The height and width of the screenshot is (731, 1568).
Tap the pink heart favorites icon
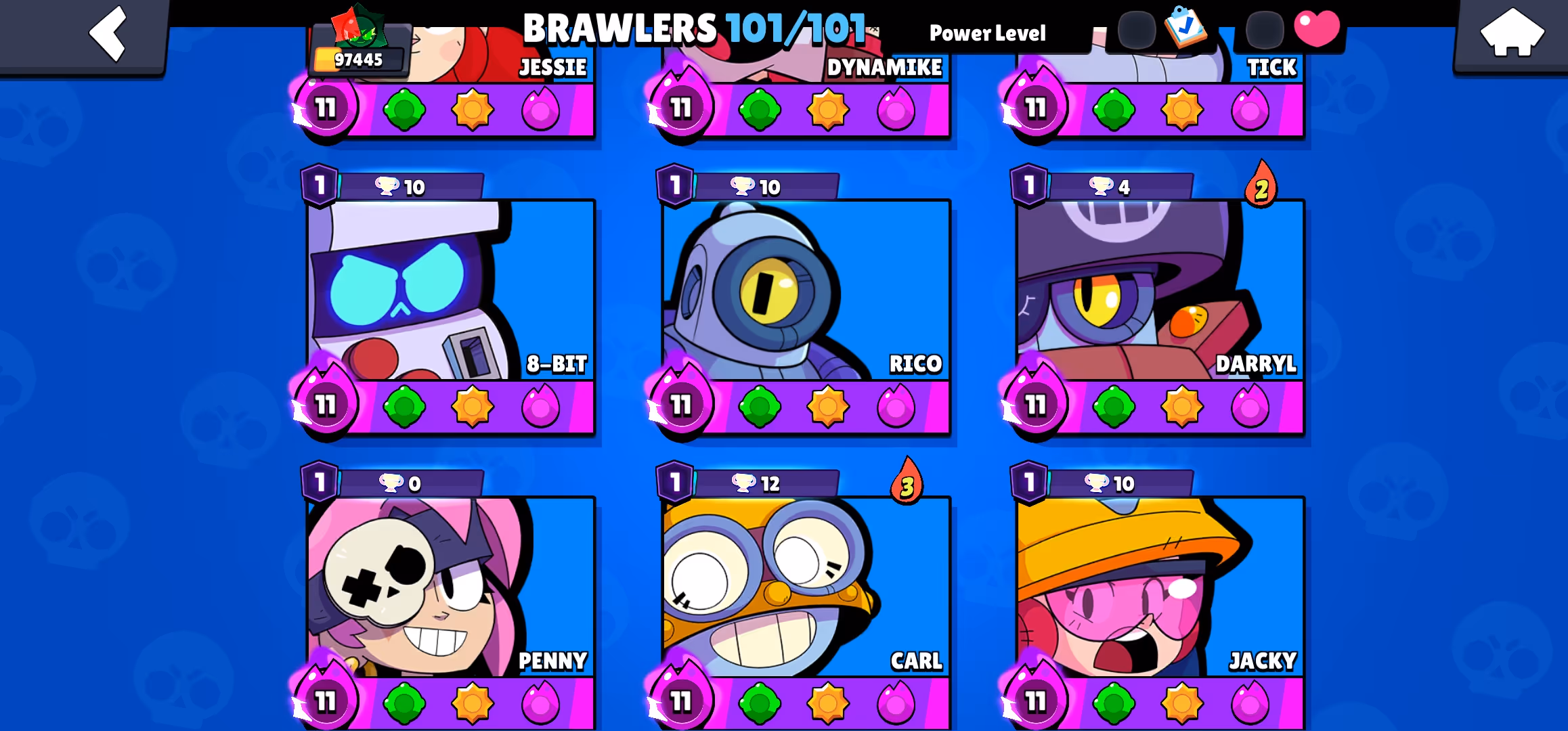[1316, 28]
